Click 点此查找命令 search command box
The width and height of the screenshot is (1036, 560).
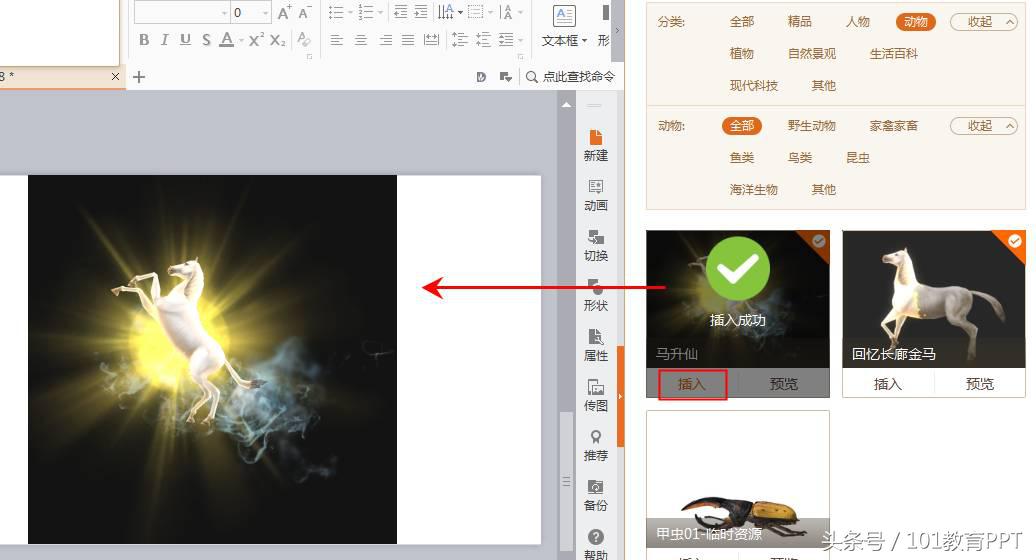(570, 77)
